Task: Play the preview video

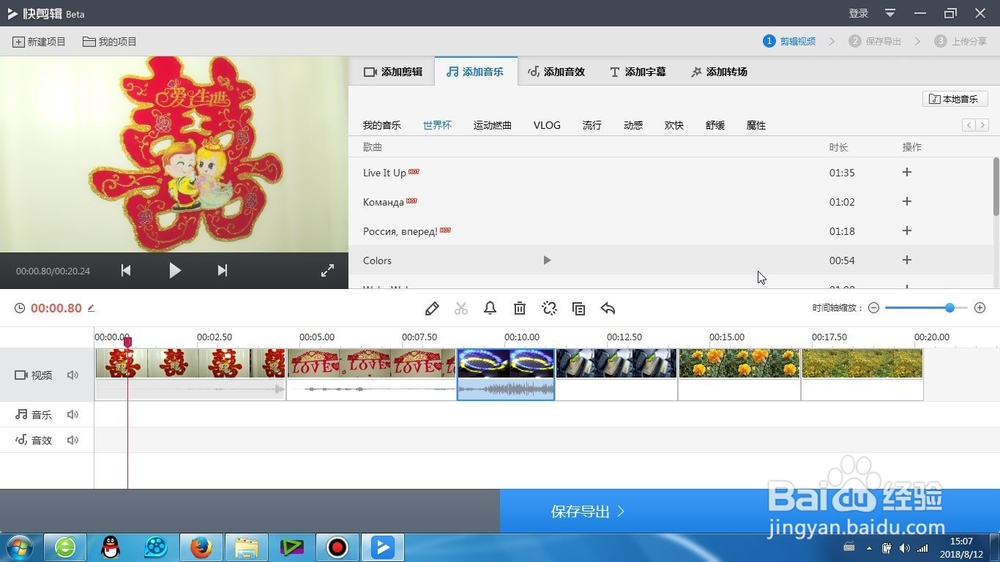Action: [x=175, y=270]
